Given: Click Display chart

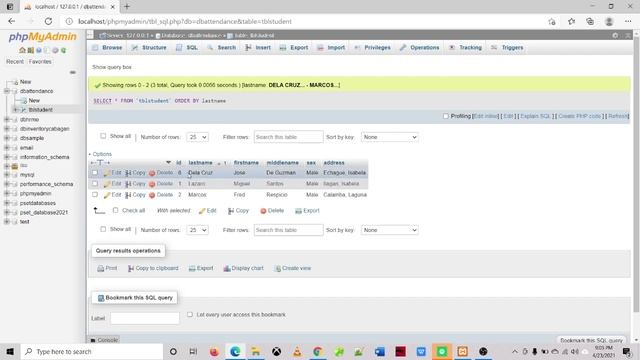Looking at the screenshot, I should coord(243,268).
